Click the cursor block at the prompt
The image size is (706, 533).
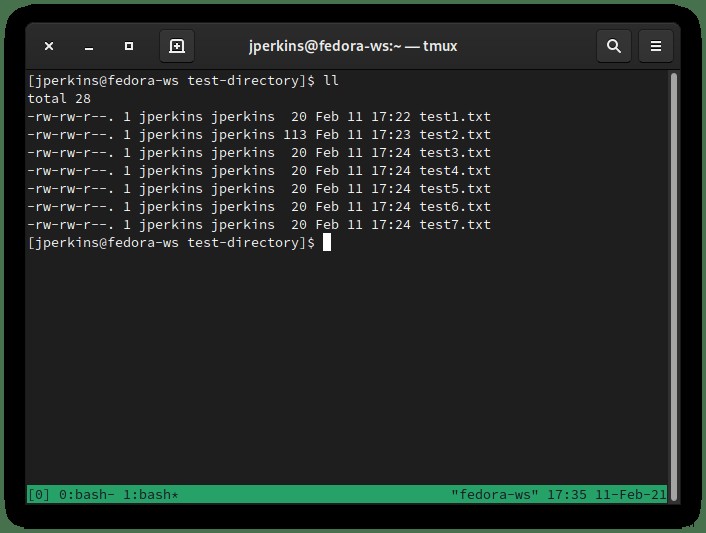click(x=327, y=242)
